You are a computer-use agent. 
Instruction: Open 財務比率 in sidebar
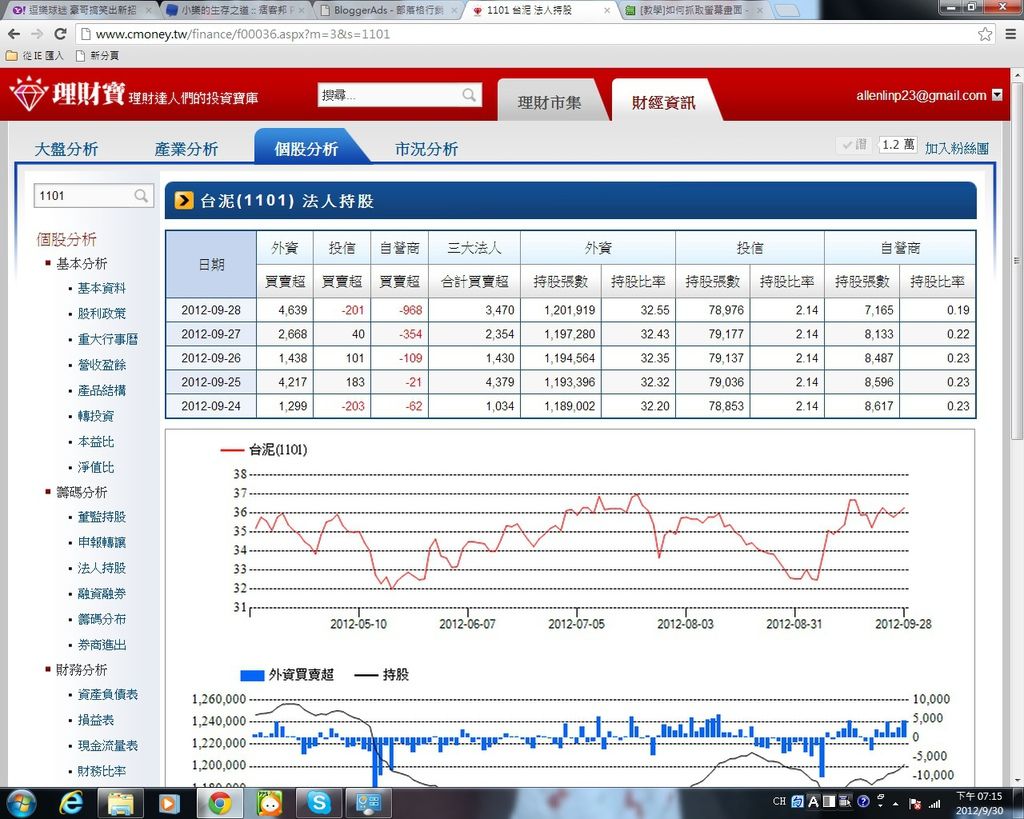[x=101, y=771]
